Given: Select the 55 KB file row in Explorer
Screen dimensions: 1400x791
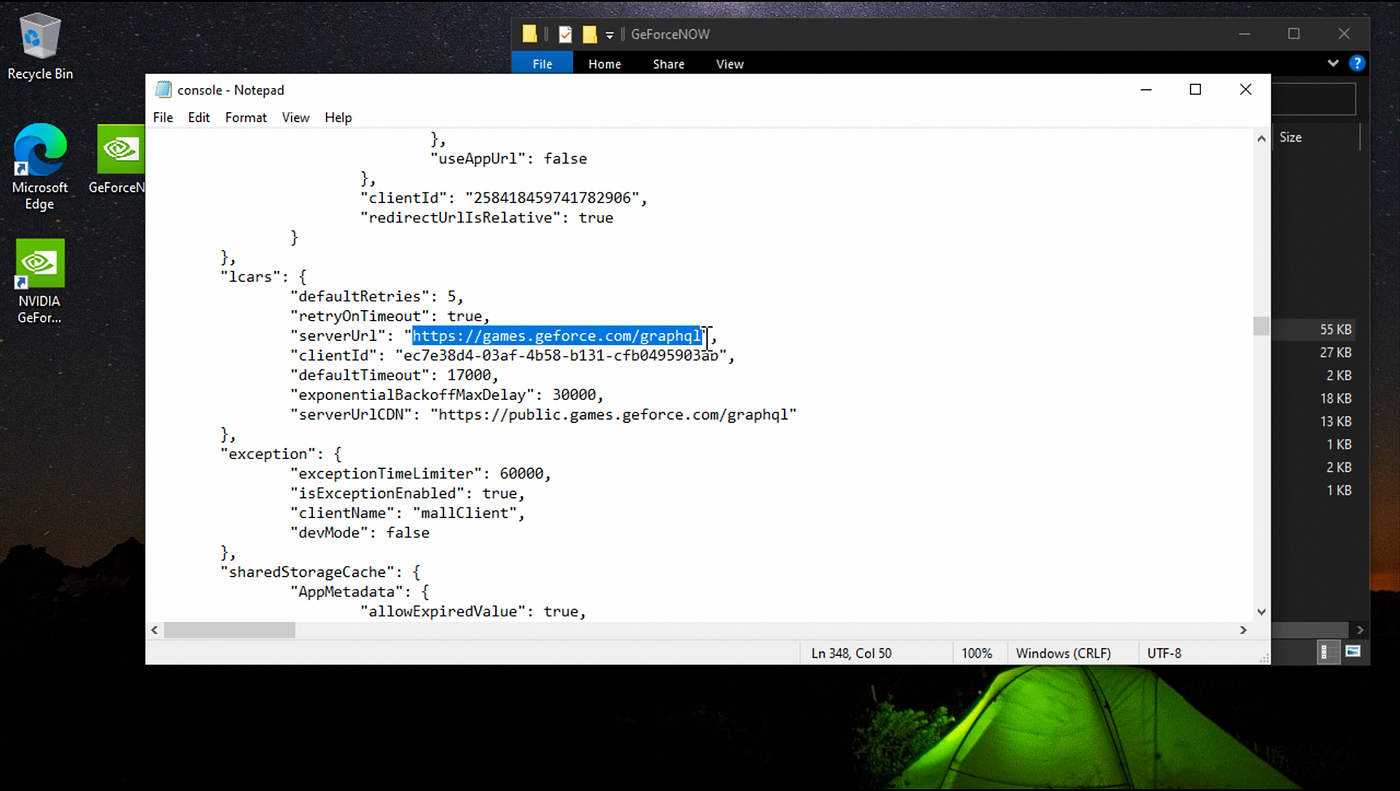Looking at the screenshot, I should [1319, 329].
